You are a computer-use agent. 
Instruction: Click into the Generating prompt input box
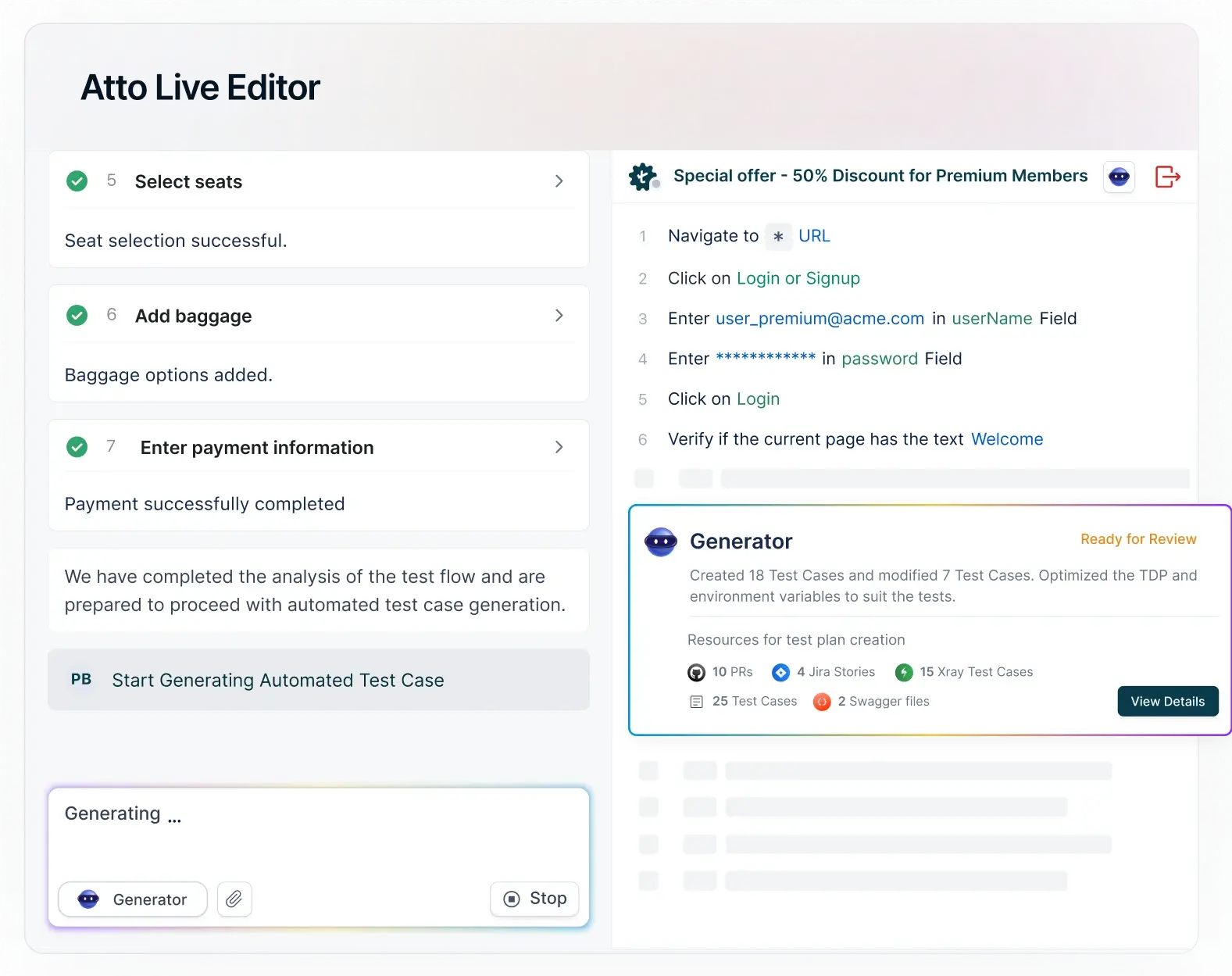[x=319, y=832]
